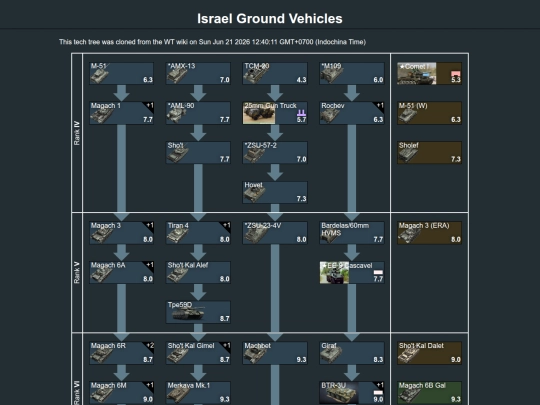Click the cloned-from-WT-wiki timestamp text
Screen dimensions: 540x405
(212, 42)
